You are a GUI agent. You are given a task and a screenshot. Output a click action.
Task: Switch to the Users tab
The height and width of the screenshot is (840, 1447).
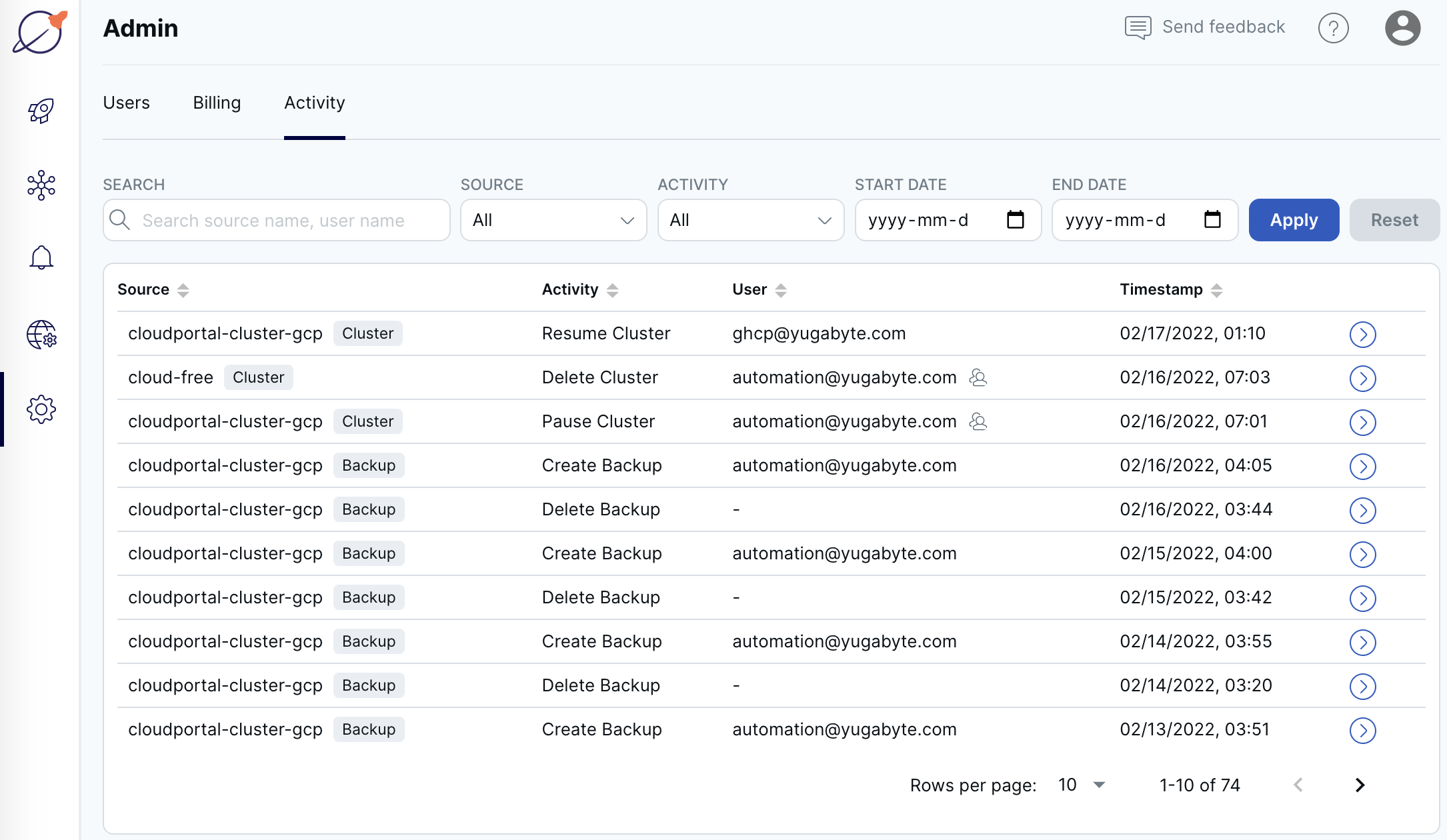(126, 103)
